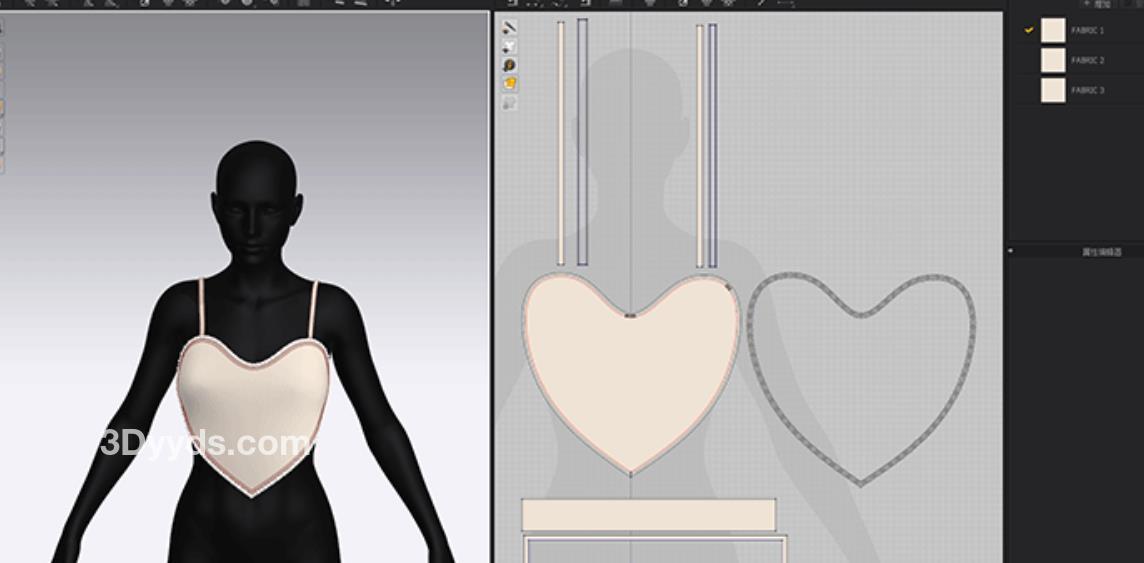The image size is (1144, 563).
Task: Click the greyed-out bottom icon in the 2D window toolbar
Action: tap(510, 102)
